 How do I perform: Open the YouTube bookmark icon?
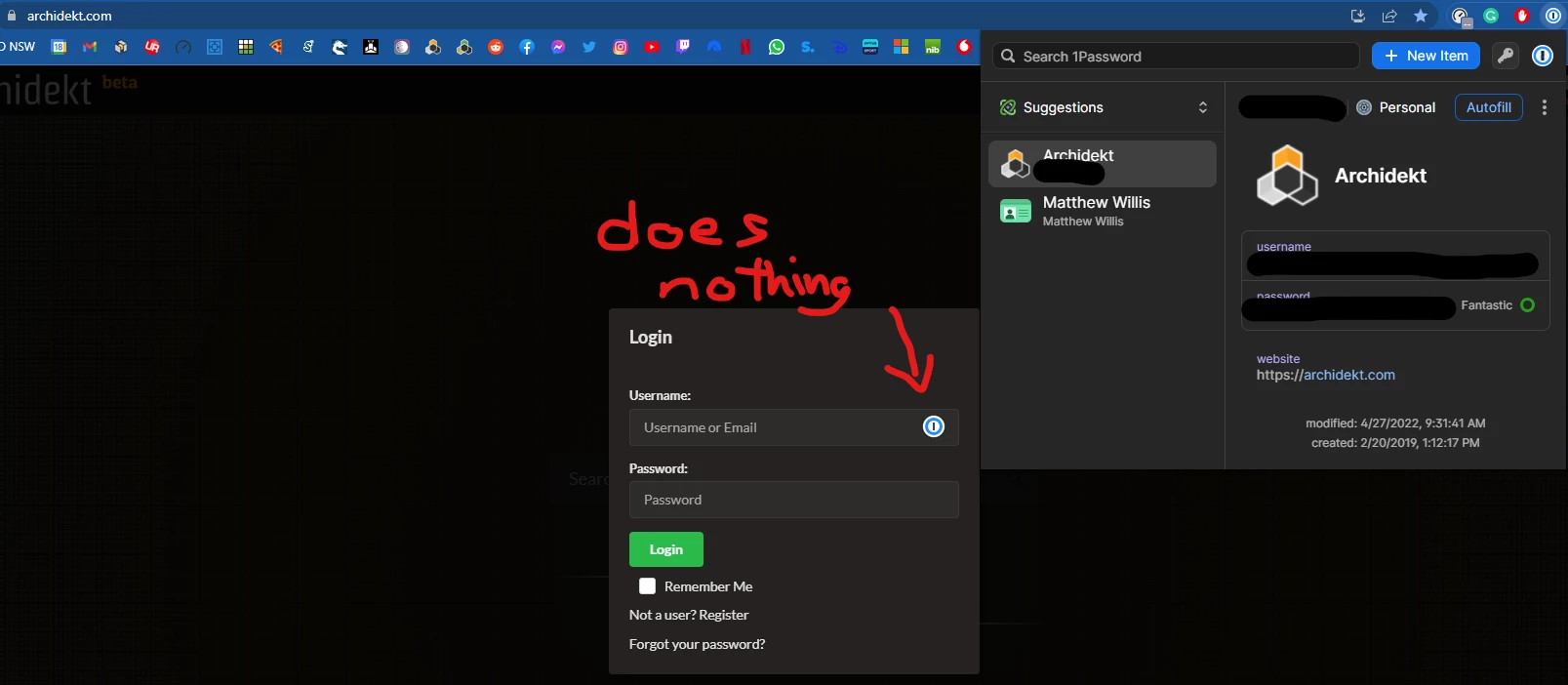coord(652,47)
